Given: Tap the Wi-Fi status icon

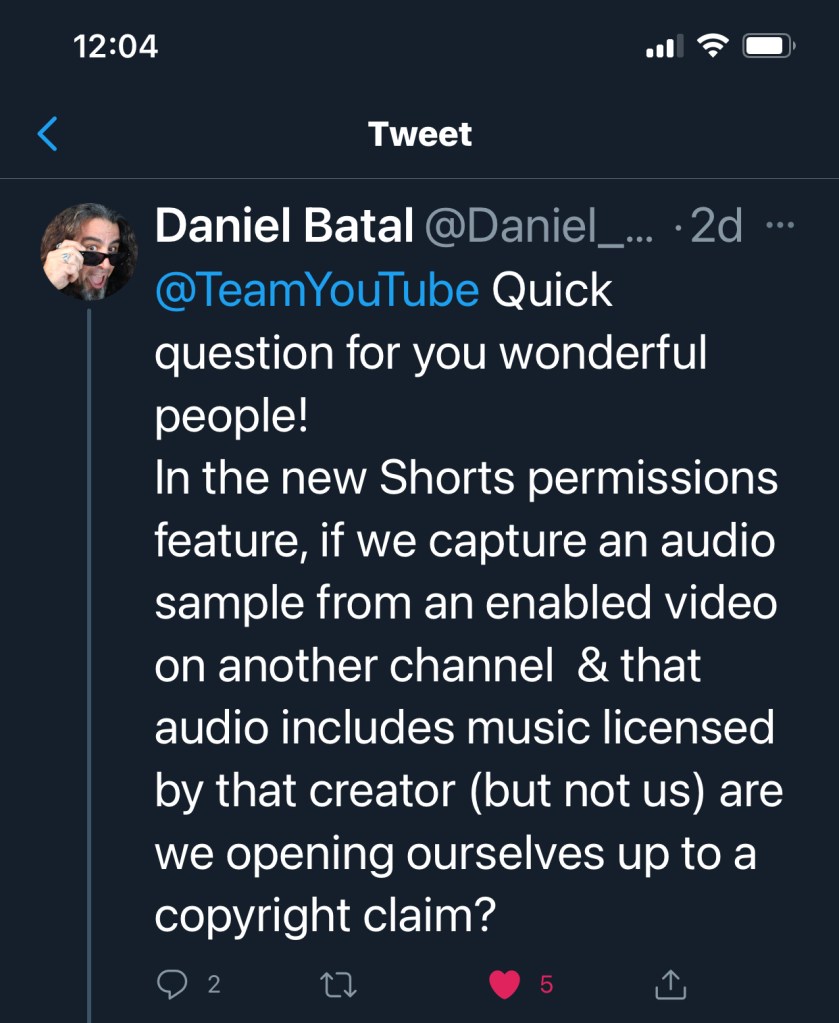Looking at the screenshot, I should click(x=712, y=46).
